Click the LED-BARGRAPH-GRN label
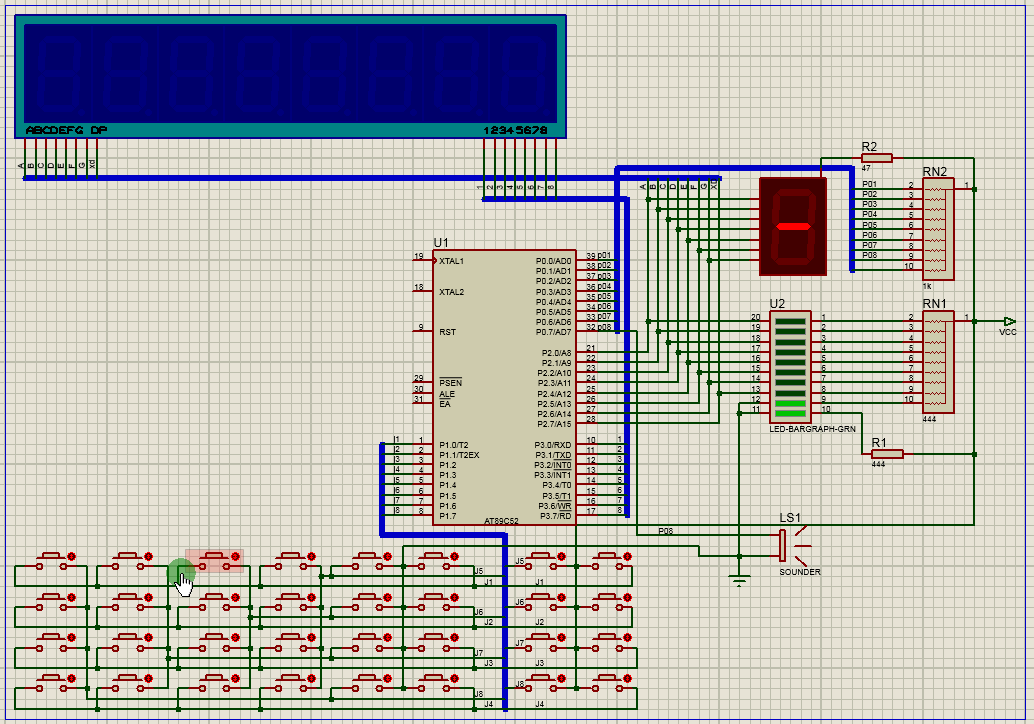 [812, 429]
